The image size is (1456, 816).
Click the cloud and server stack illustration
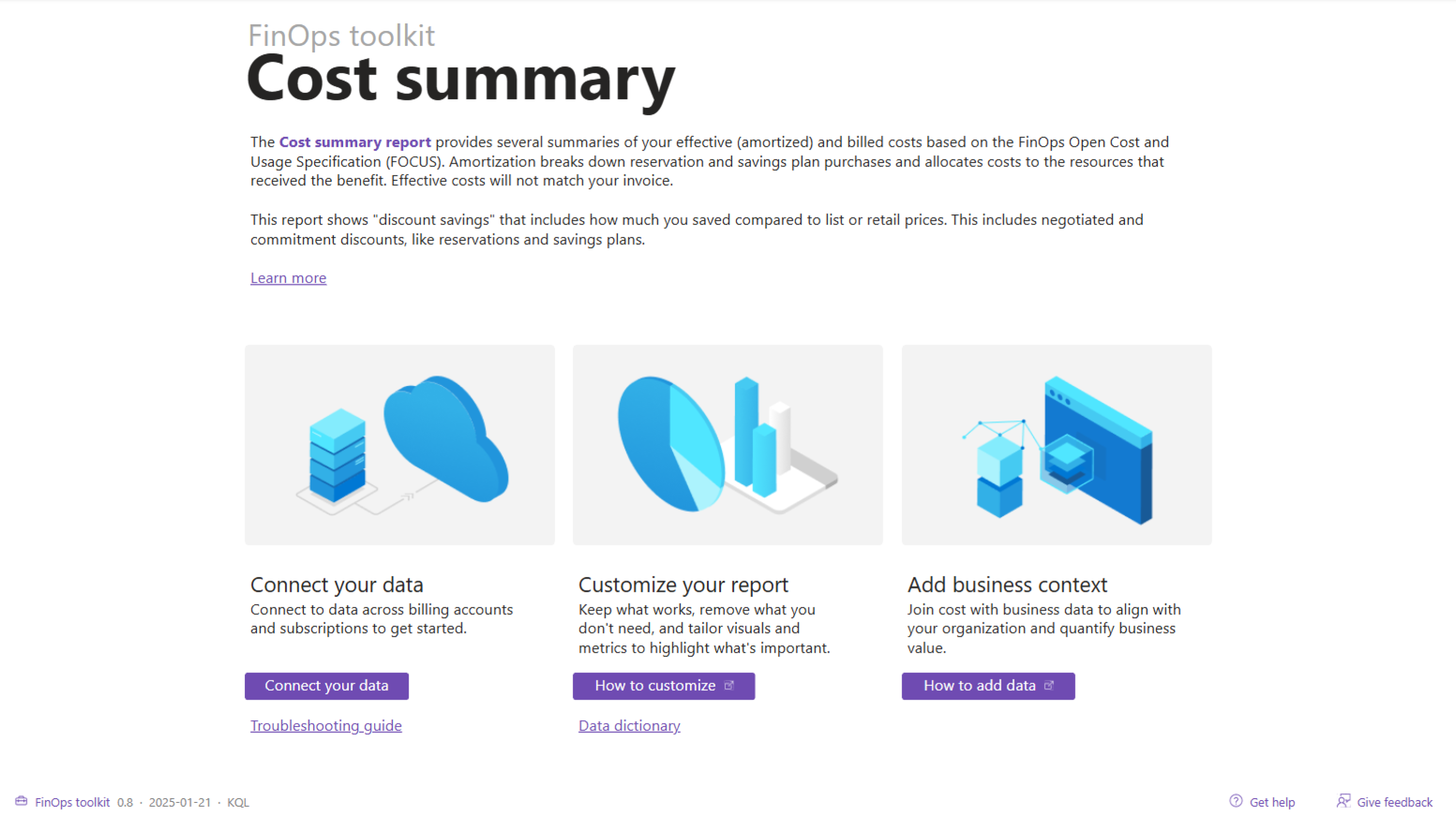[400, 445]
